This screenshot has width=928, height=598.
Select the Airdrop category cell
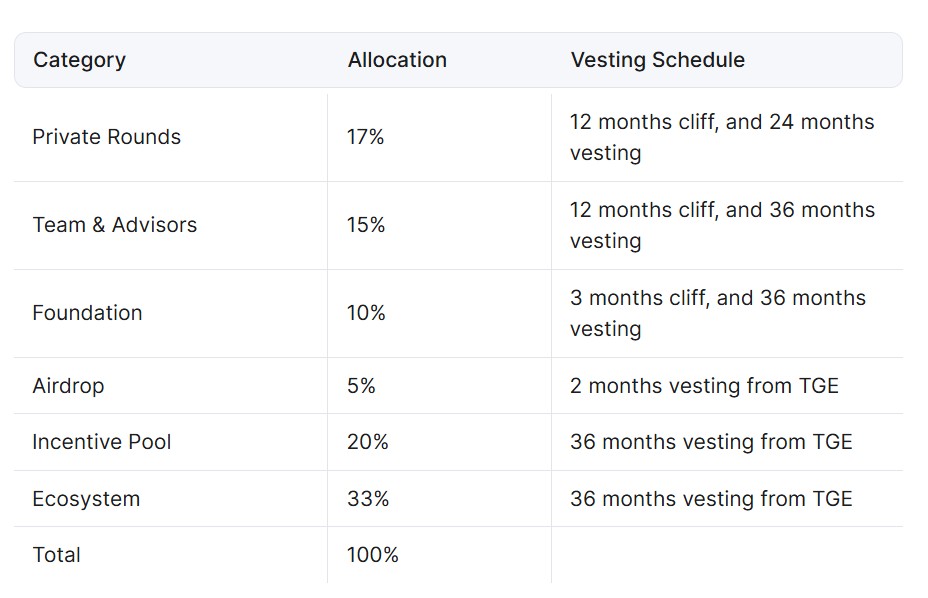point(68,385)
